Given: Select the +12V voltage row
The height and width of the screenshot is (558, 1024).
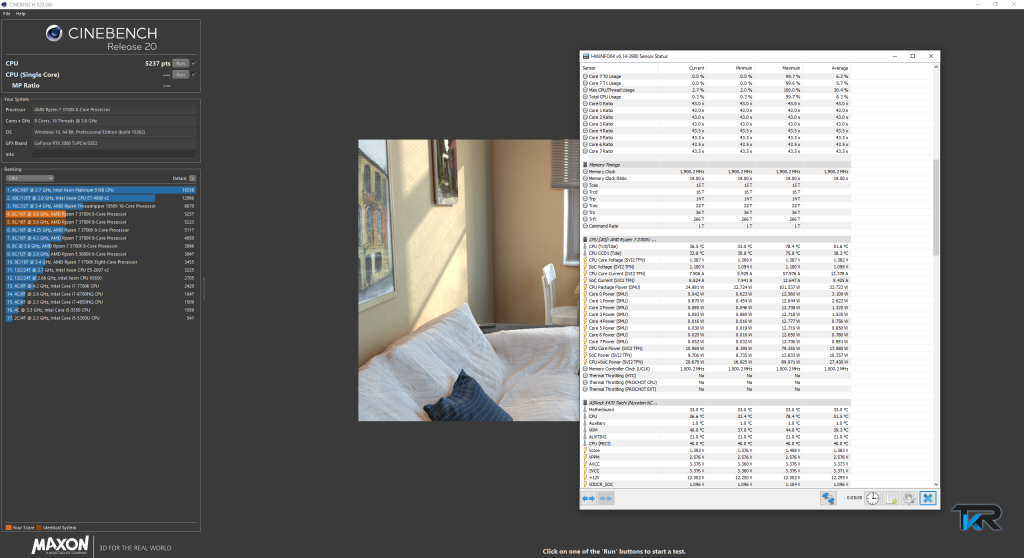Looking at the screenshot, I should point(715,478).
